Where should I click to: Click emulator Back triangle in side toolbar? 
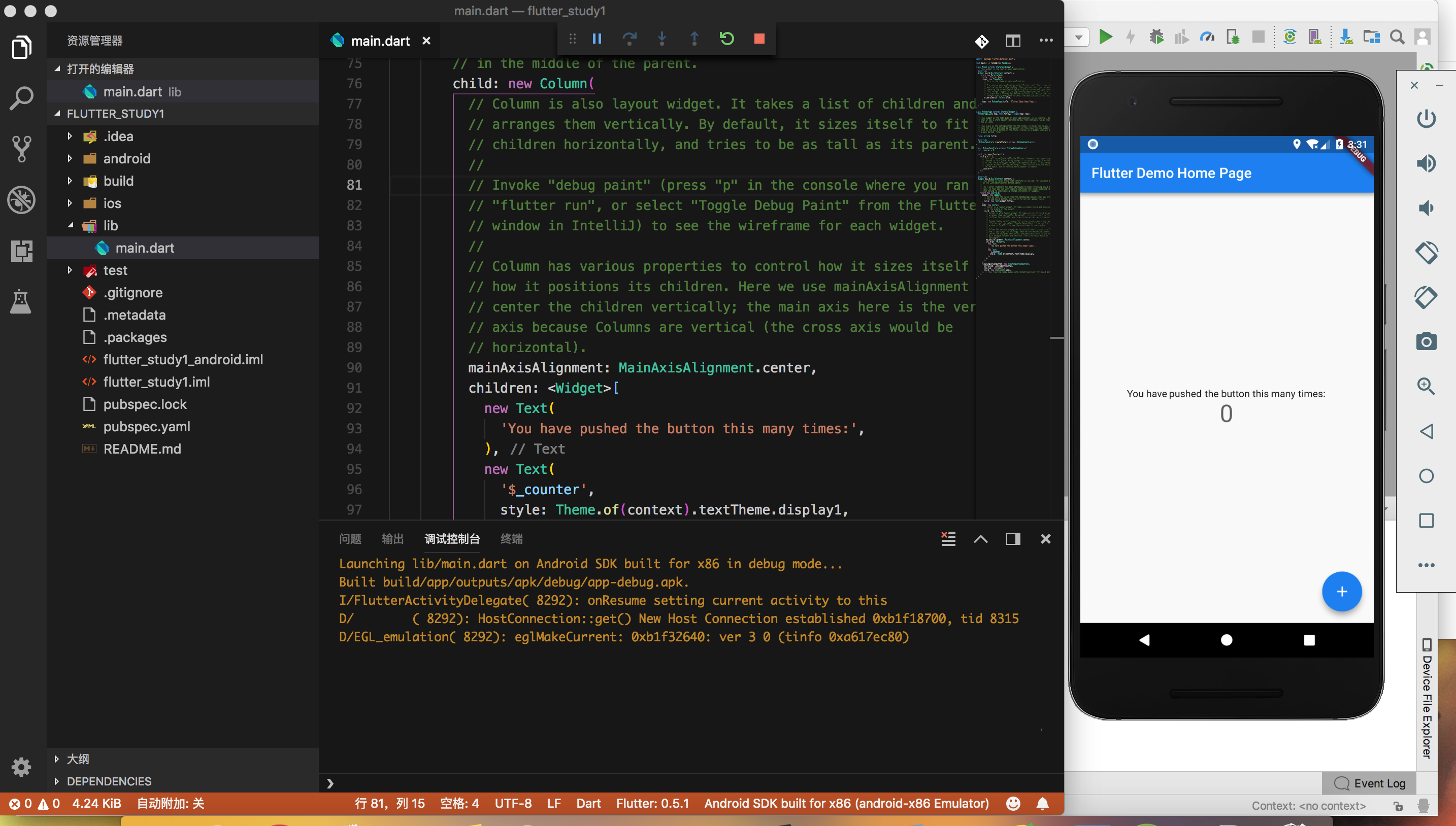pyautogui.click(x=1427, y=431)
